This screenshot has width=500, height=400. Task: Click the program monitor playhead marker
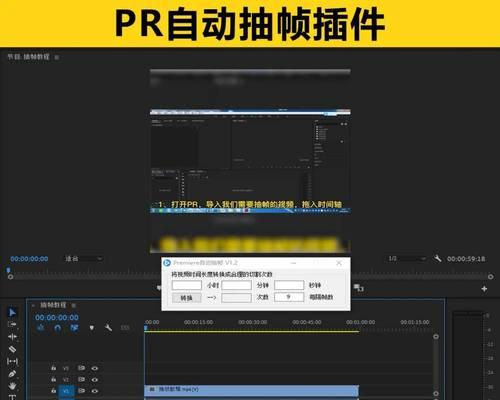pos(9,270)
